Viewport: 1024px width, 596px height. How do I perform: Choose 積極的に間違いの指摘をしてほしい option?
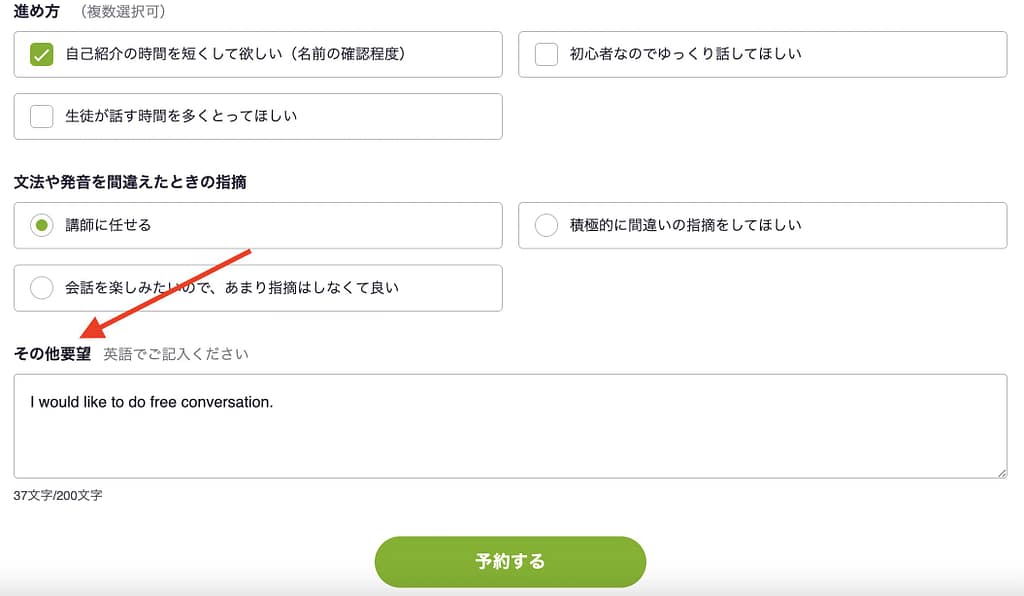546,225
